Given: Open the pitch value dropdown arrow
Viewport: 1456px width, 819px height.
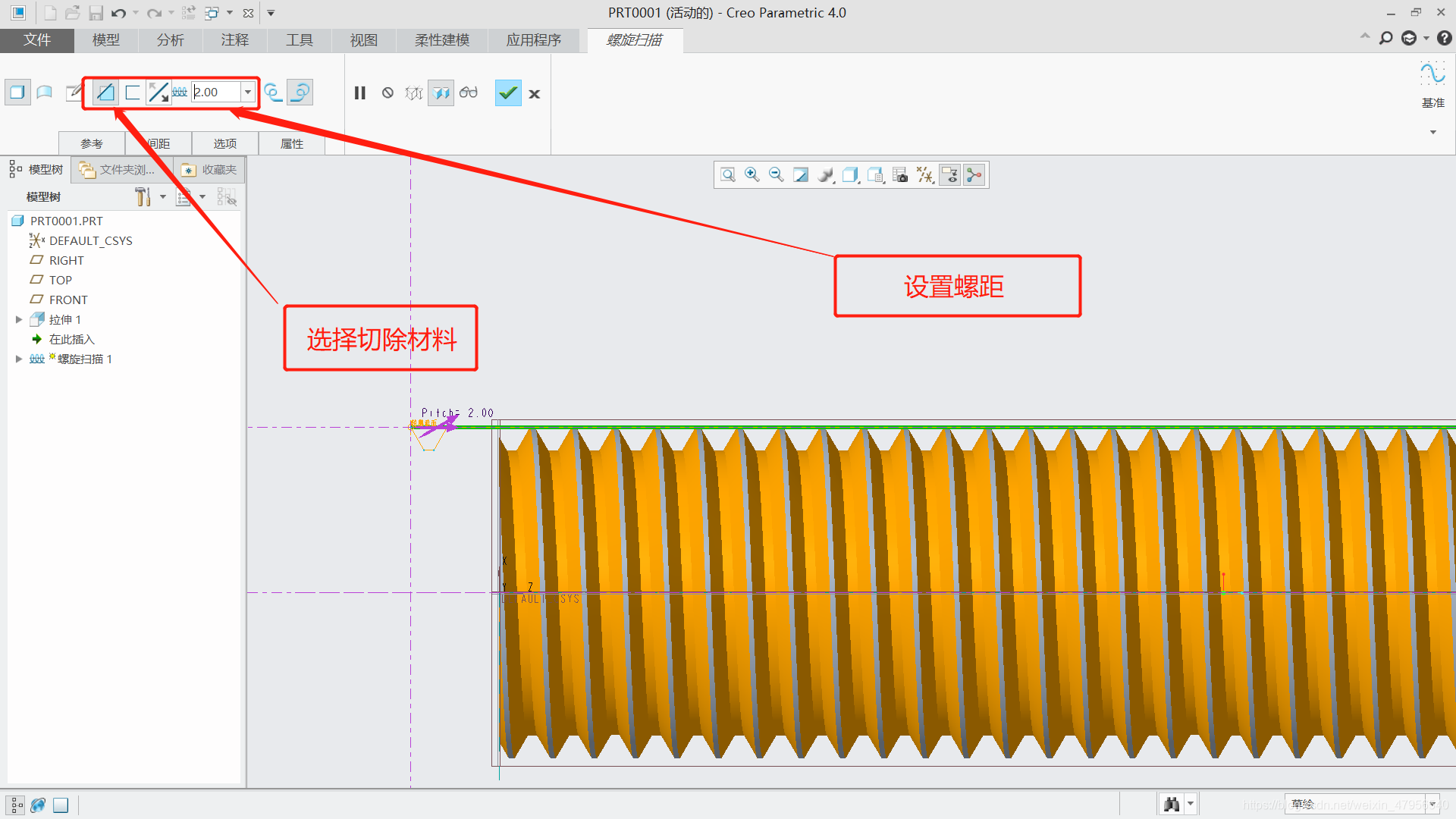Looking at the screenshot, I should pos(248,93).
